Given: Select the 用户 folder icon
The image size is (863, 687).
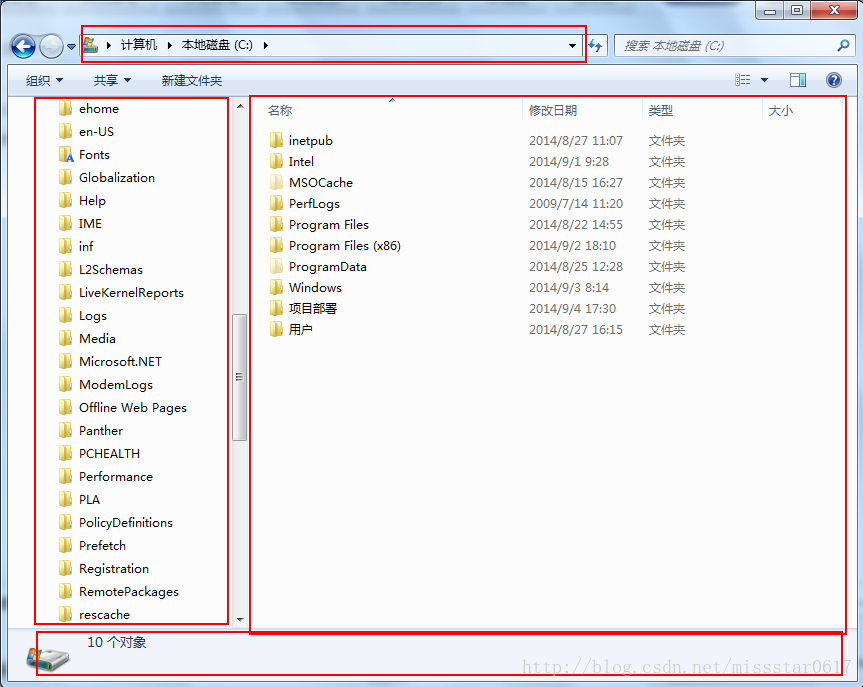Looking at the screenshot, I should pos(276,329).
